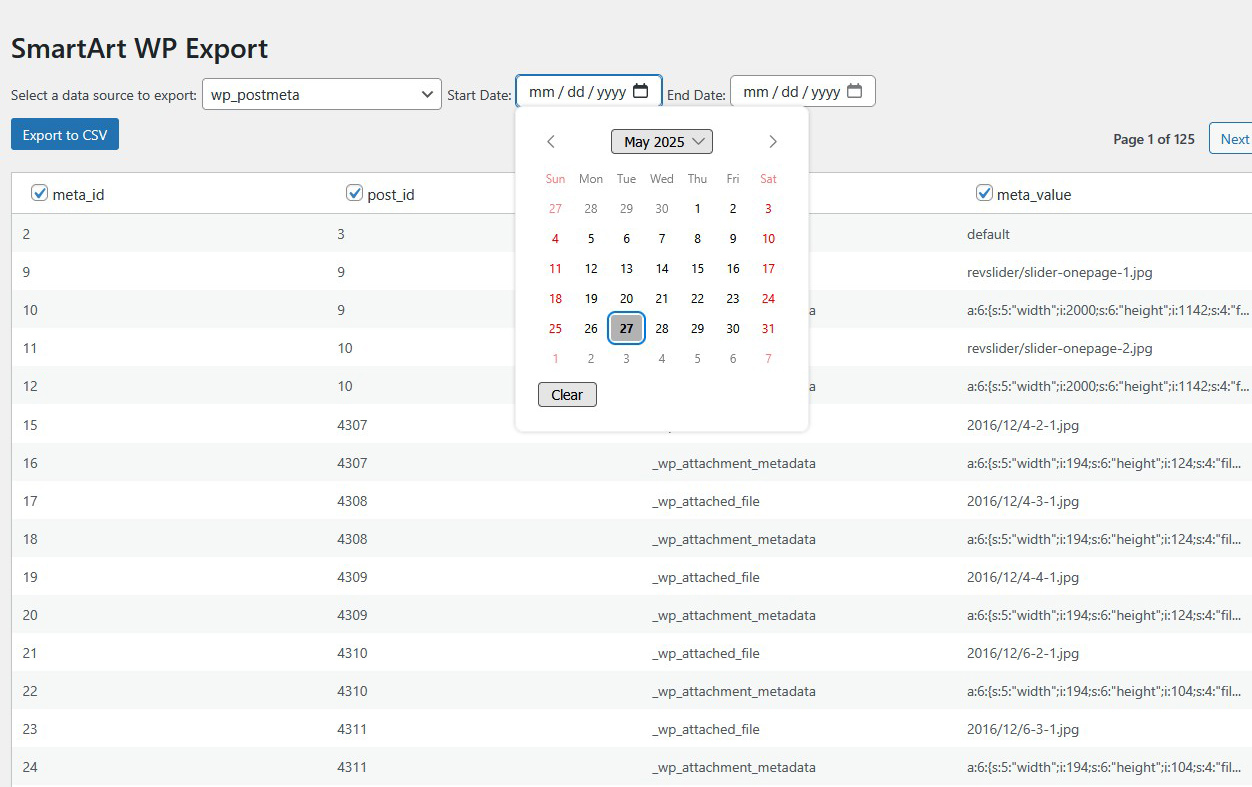Click the Export to CSV button

click(x=65, y=135)
